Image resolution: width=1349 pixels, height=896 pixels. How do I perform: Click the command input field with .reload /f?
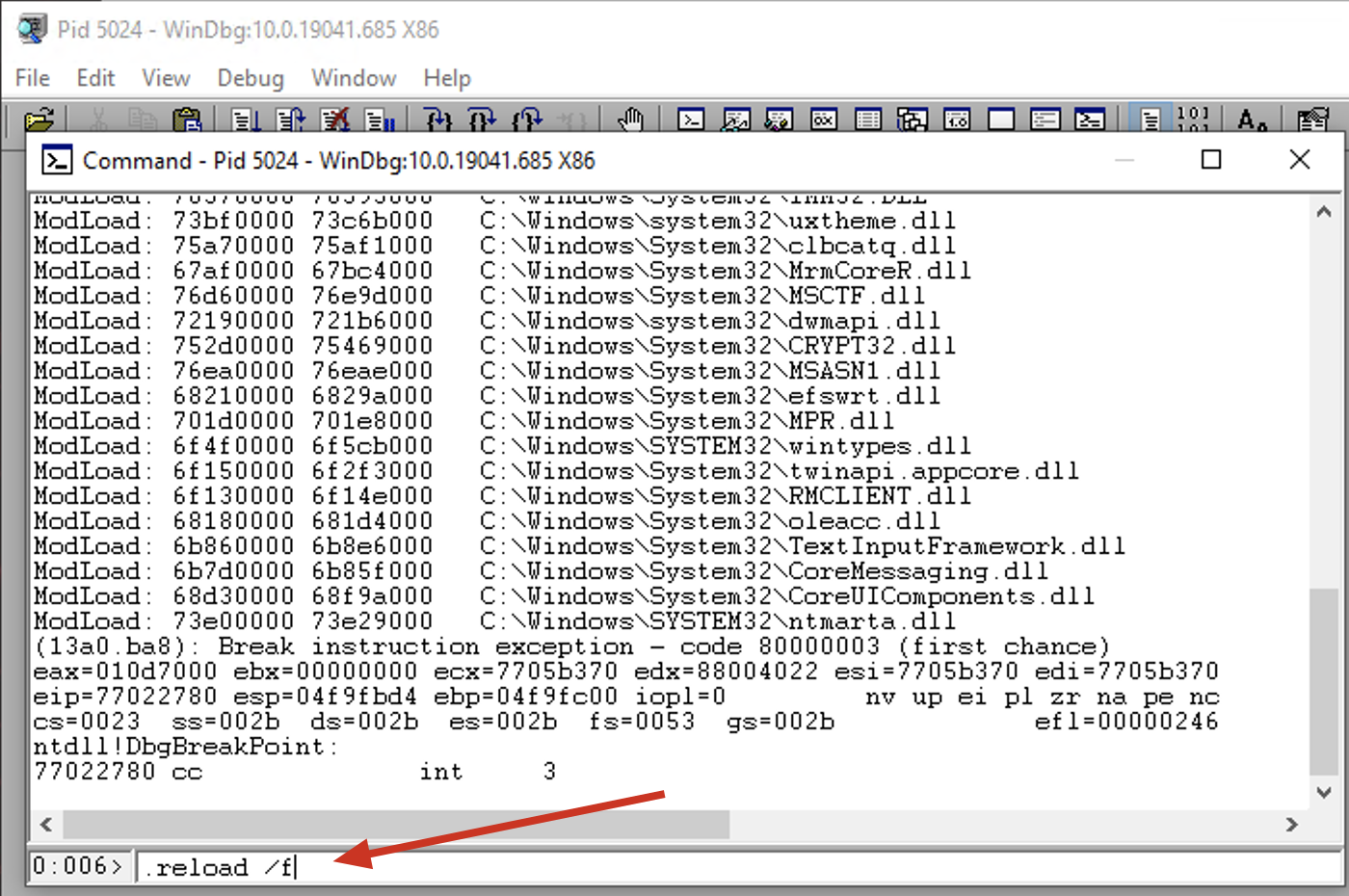click(x=738, y=867)
